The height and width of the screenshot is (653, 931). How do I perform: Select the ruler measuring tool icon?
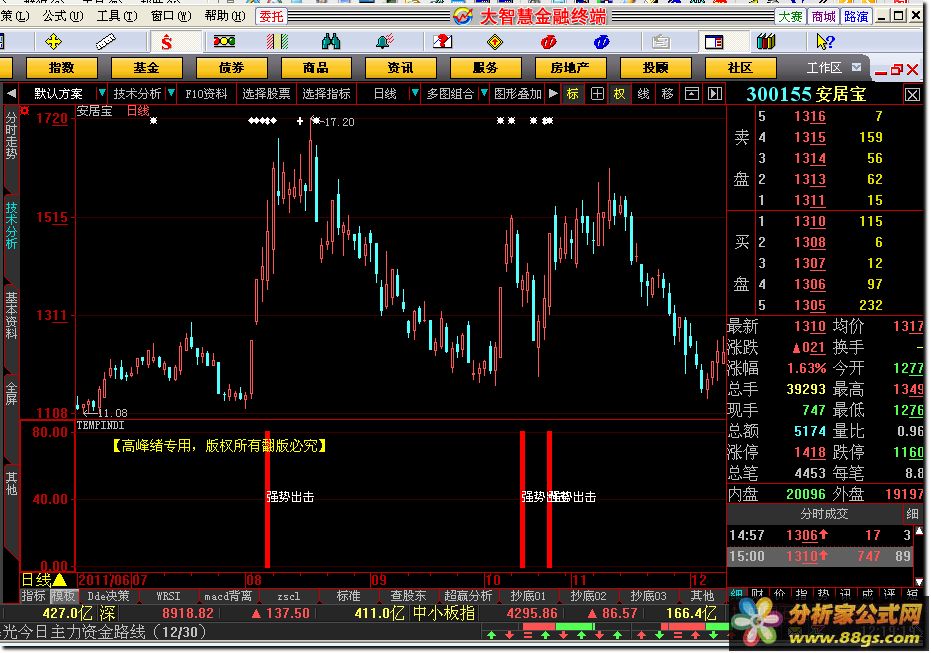pos(106,42)
